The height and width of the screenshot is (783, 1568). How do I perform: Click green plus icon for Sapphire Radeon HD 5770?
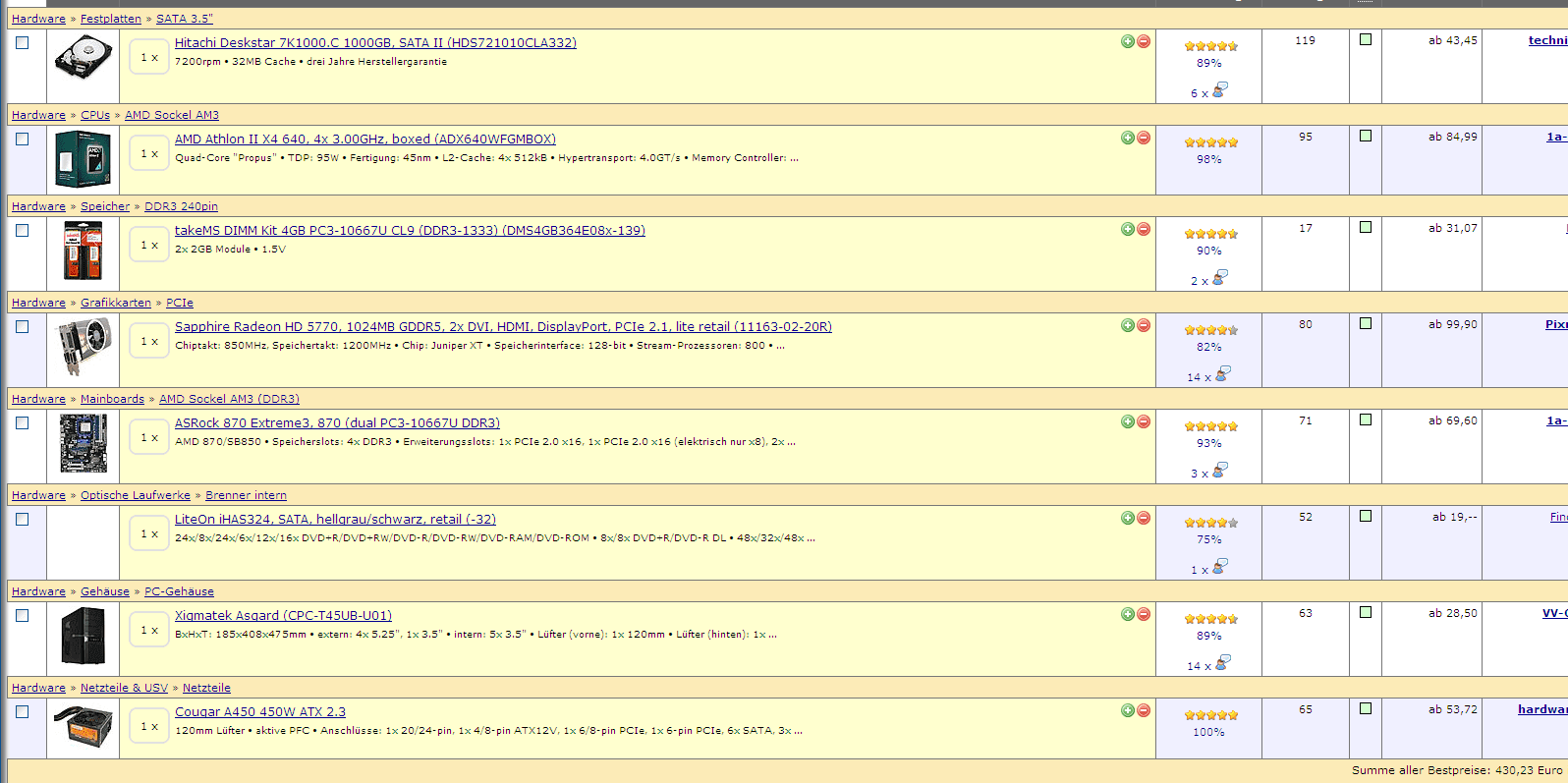[1128, 325]
